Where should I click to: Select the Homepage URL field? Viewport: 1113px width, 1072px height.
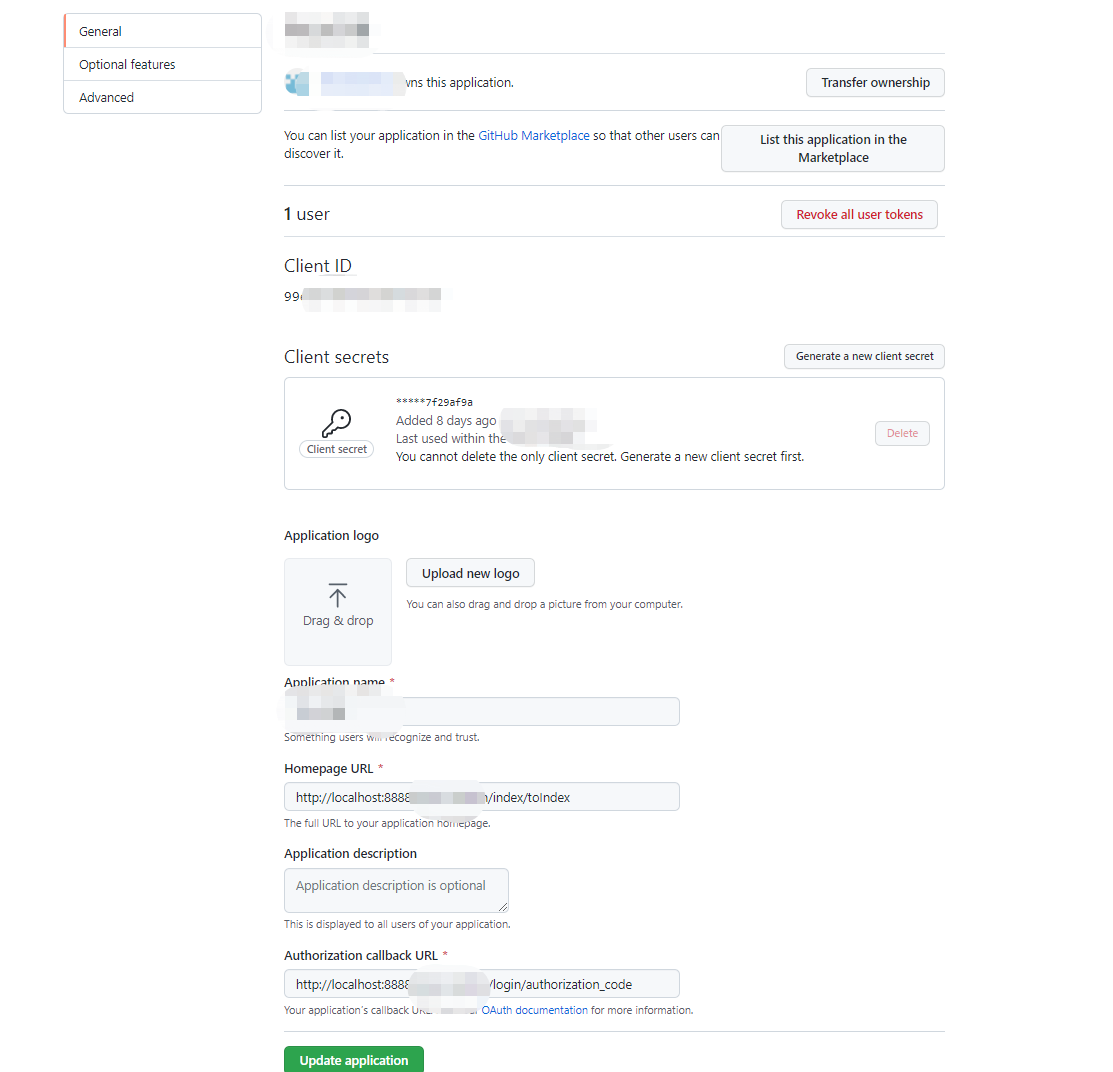tap(481, 796)
